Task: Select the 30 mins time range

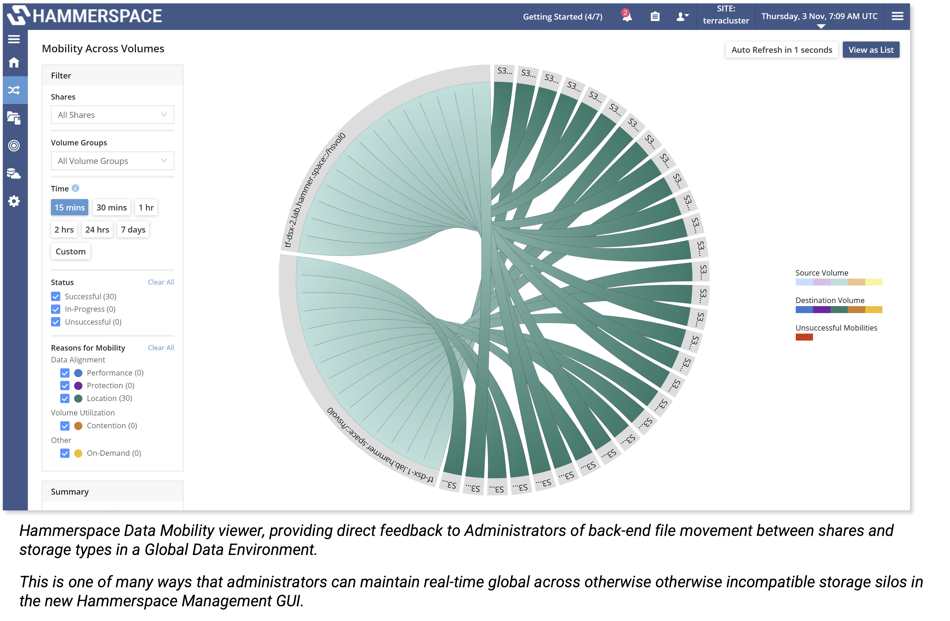Action: 111,207
